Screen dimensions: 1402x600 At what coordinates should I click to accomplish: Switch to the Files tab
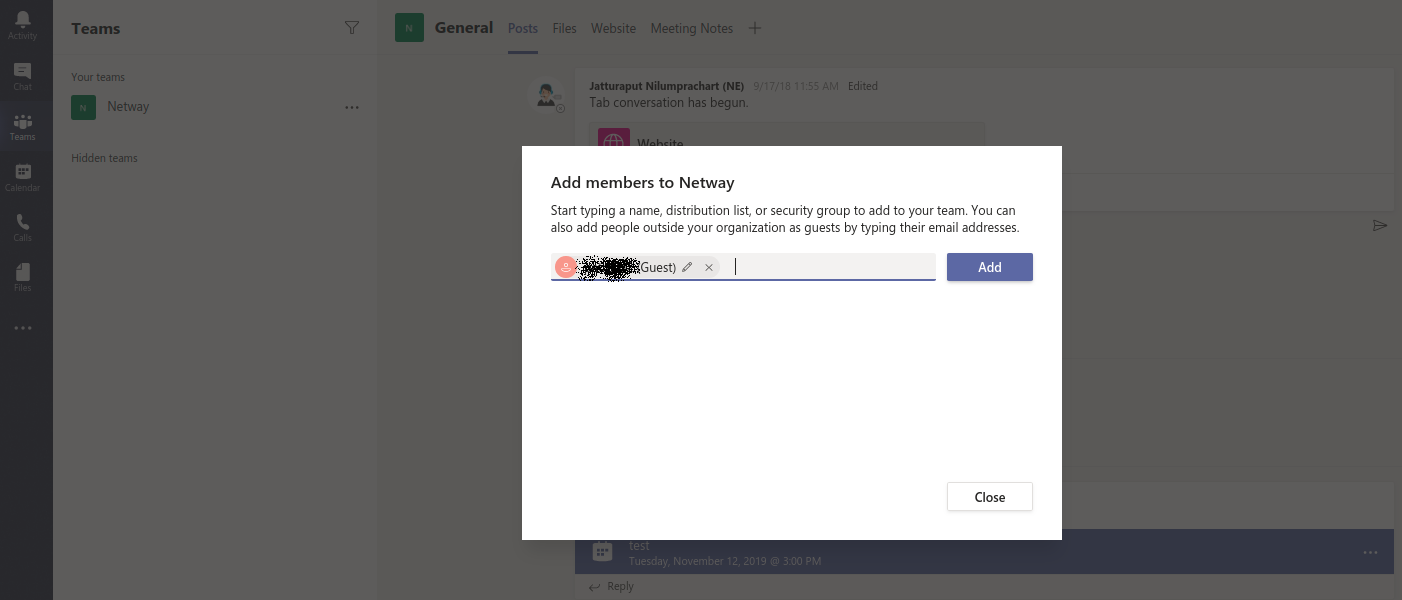[x=564, y=28]
